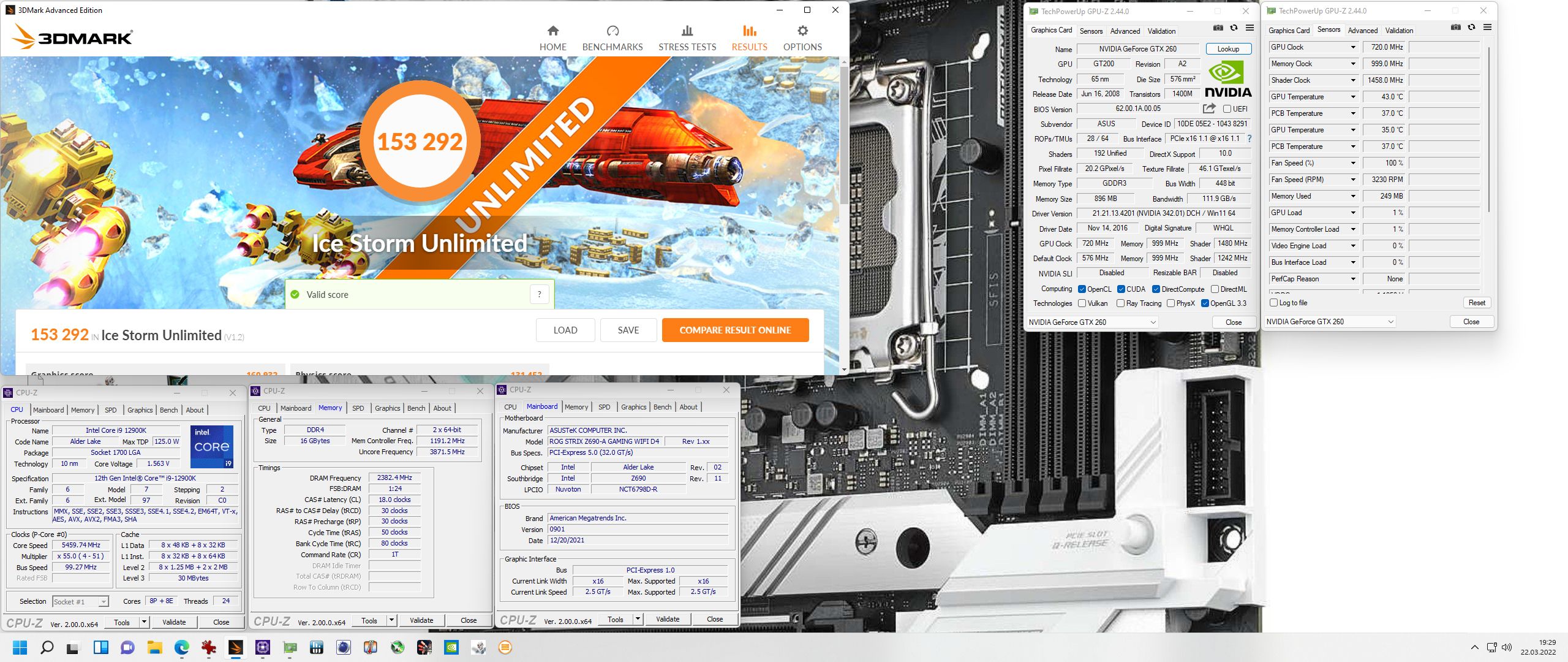
Task: Click refresh icon in GPU-Z Graphics Card window
Action: coord(1234,28)
